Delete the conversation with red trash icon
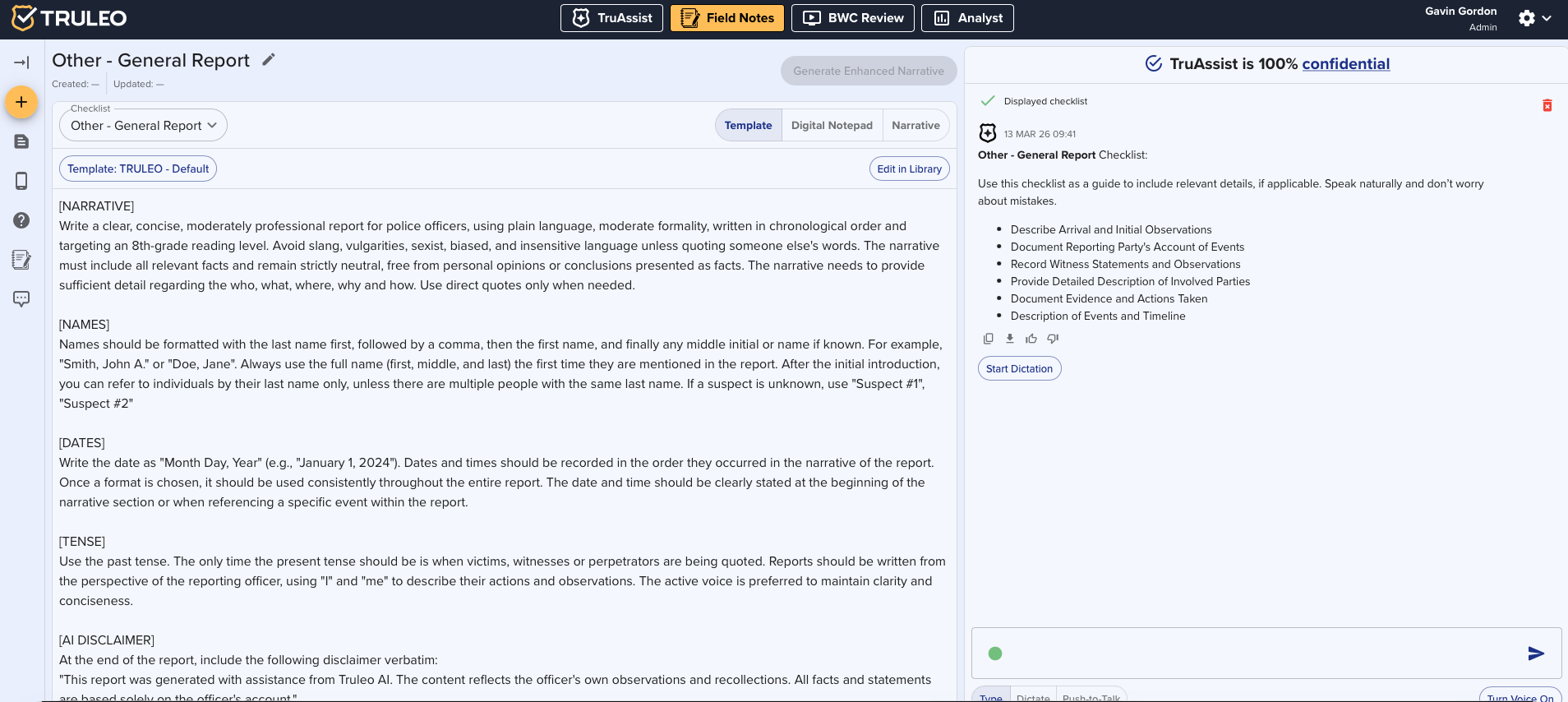Viewport: 1568px width, 702px height. point(1547,105)
